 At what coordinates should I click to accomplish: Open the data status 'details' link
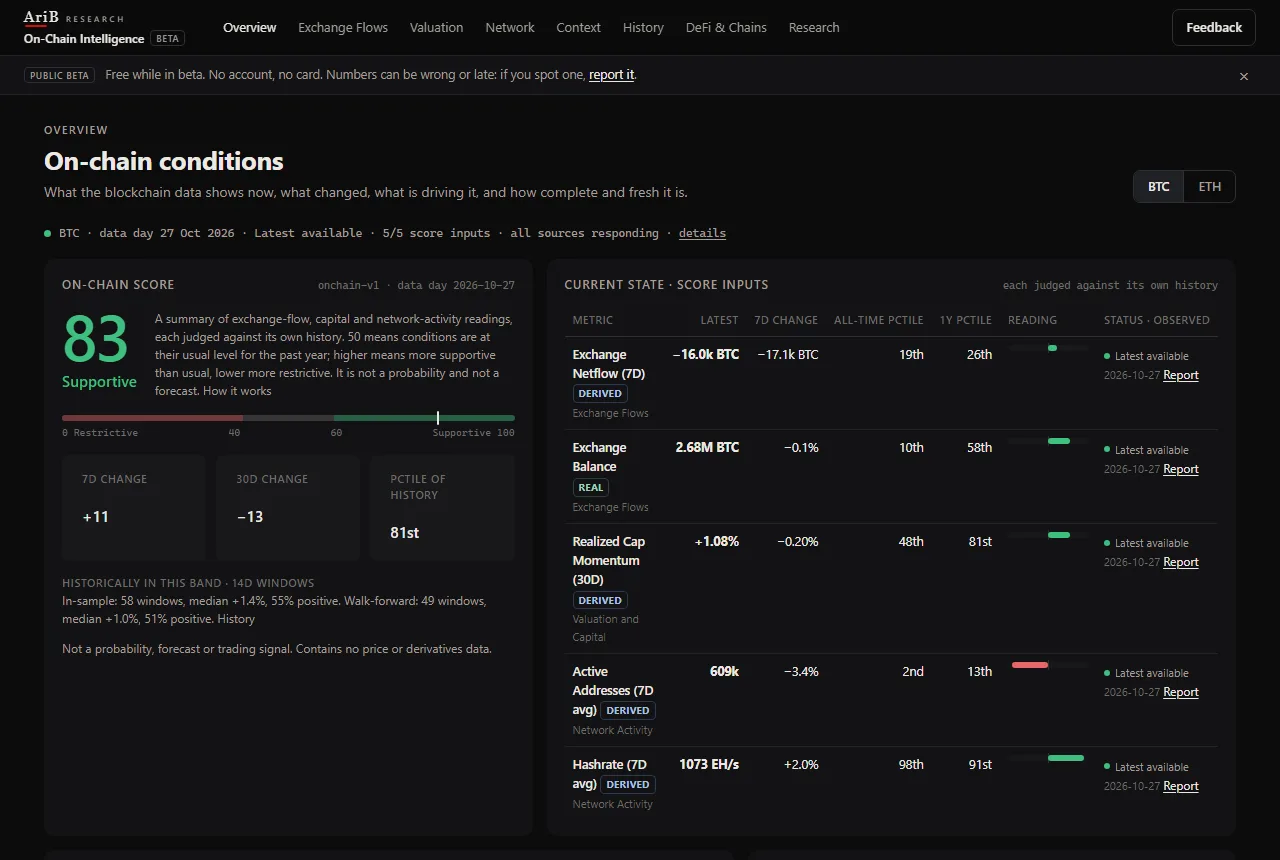coord(702,233)
